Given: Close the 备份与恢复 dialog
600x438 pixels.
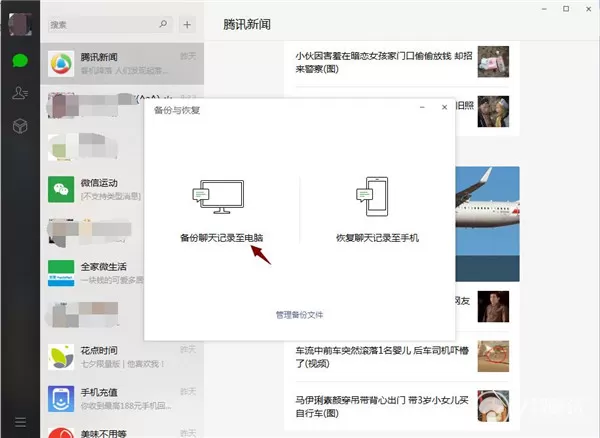Looking at the screenshot, I should tap(444, 107).
